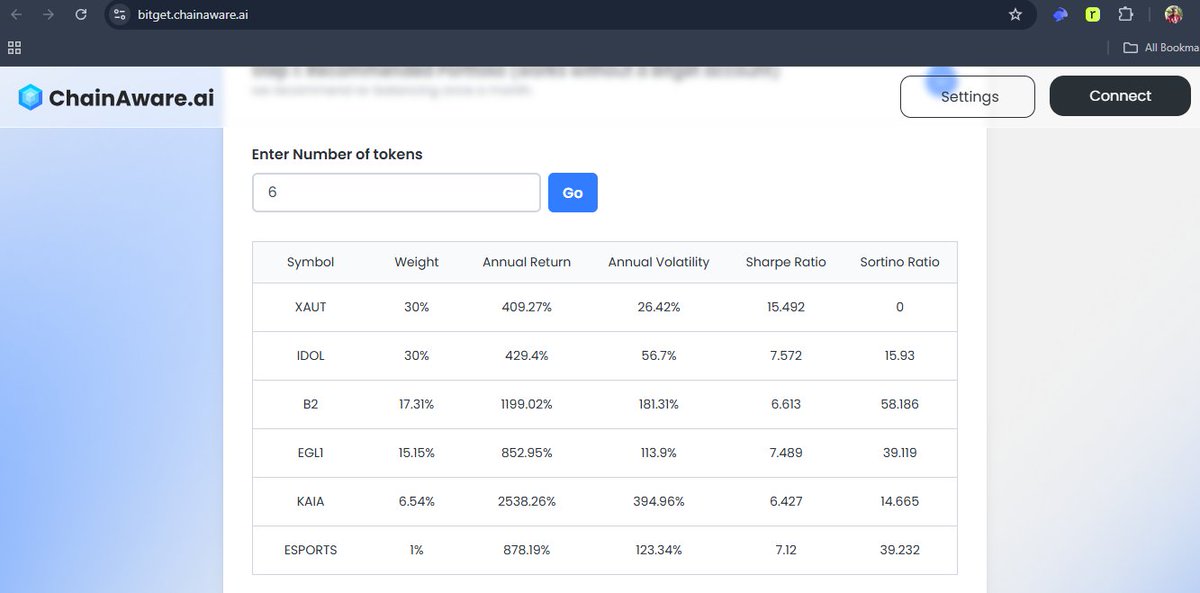
Task: Open the All Bookmarks folder
Action: tap(1160, 47)
